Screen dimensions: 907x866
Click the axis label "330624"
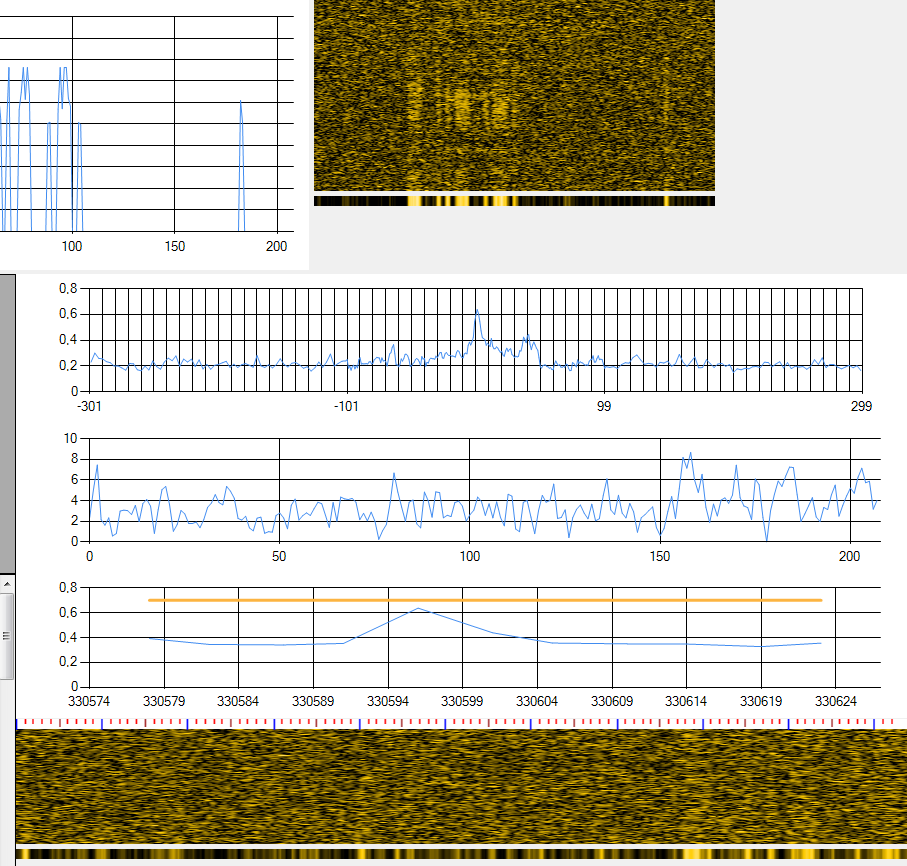(836, 701)
